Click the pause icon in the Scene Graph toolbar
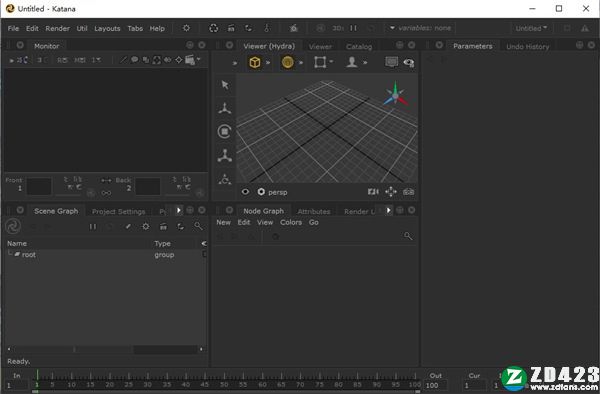The image size is (600, 394). pos(93,227)
